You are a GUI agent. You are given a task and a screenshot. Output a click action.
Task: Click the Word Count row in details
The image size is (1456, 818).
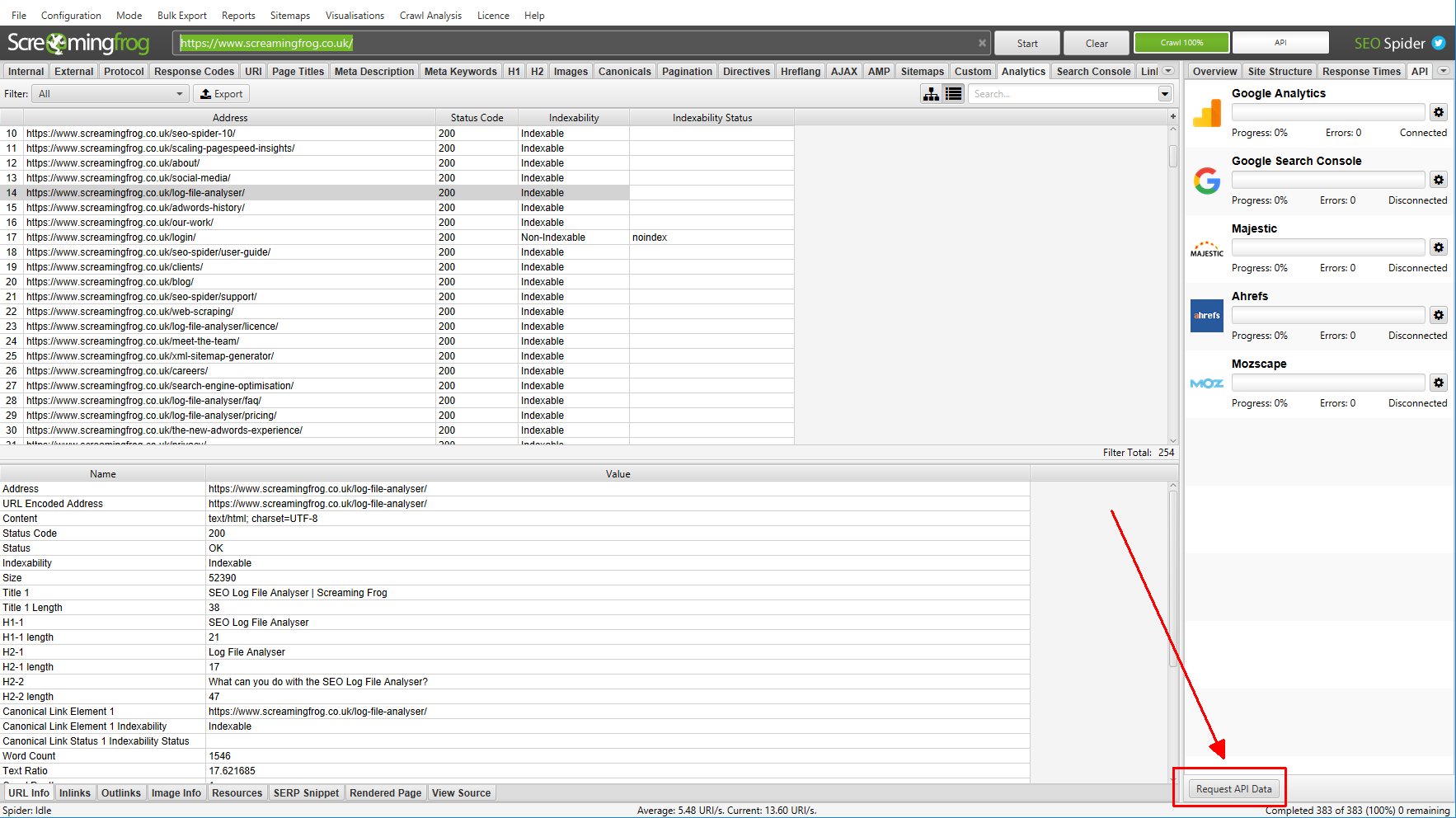click(514, 756)
